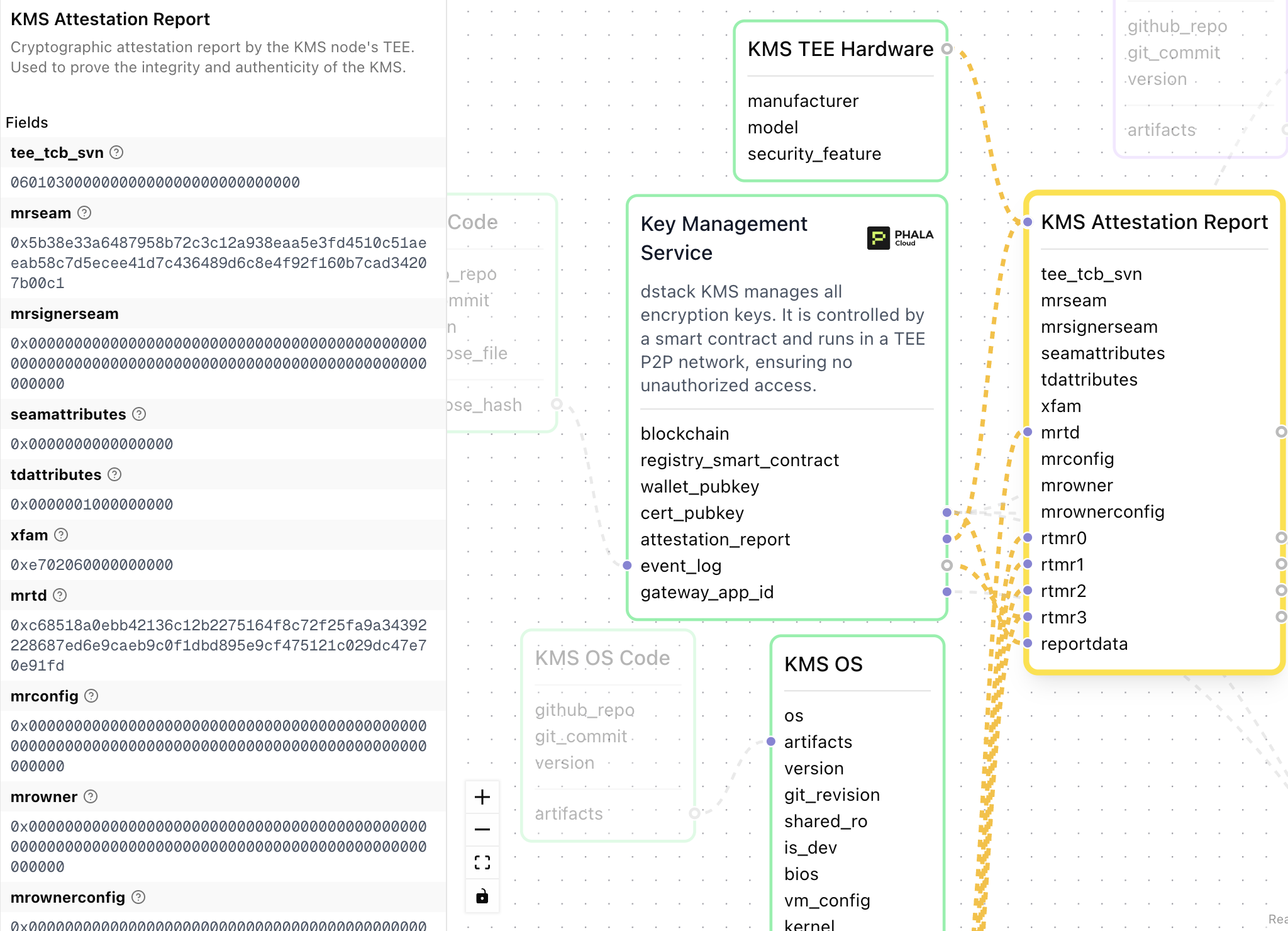1288x931 pixels.
Task: Click the xfam help icon
Action: [x=61, y=535]
